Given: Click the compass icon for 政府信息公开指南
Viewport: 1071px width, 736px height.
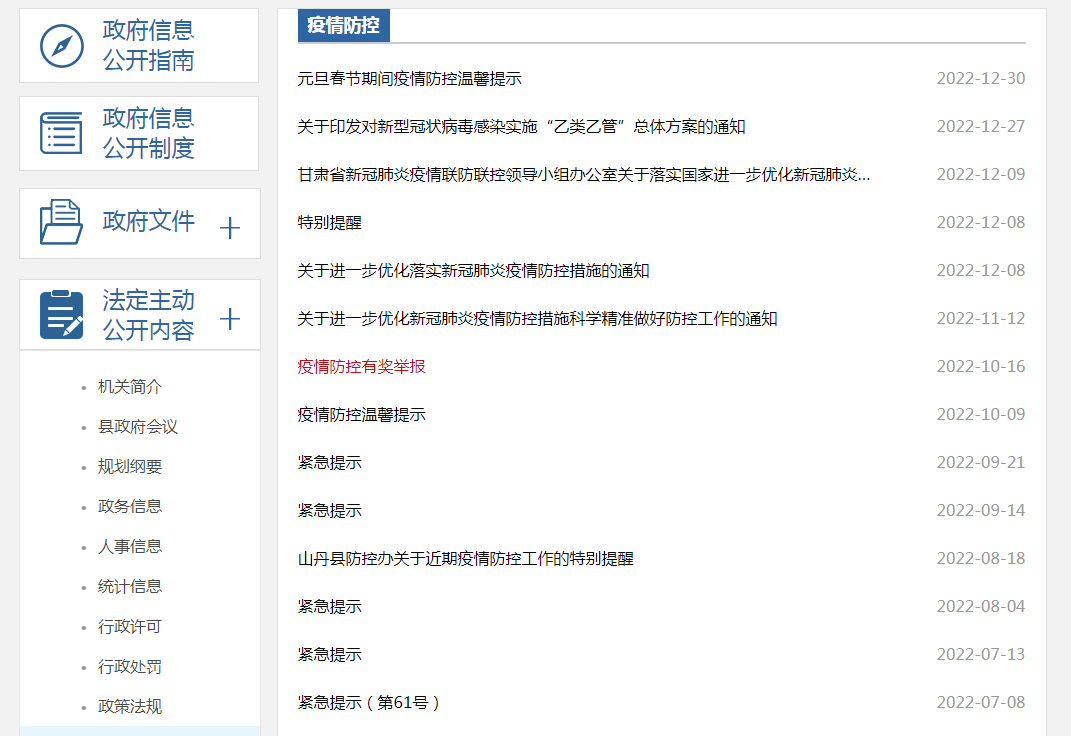Looking at the screenshot, I should (x=61, y=46).
